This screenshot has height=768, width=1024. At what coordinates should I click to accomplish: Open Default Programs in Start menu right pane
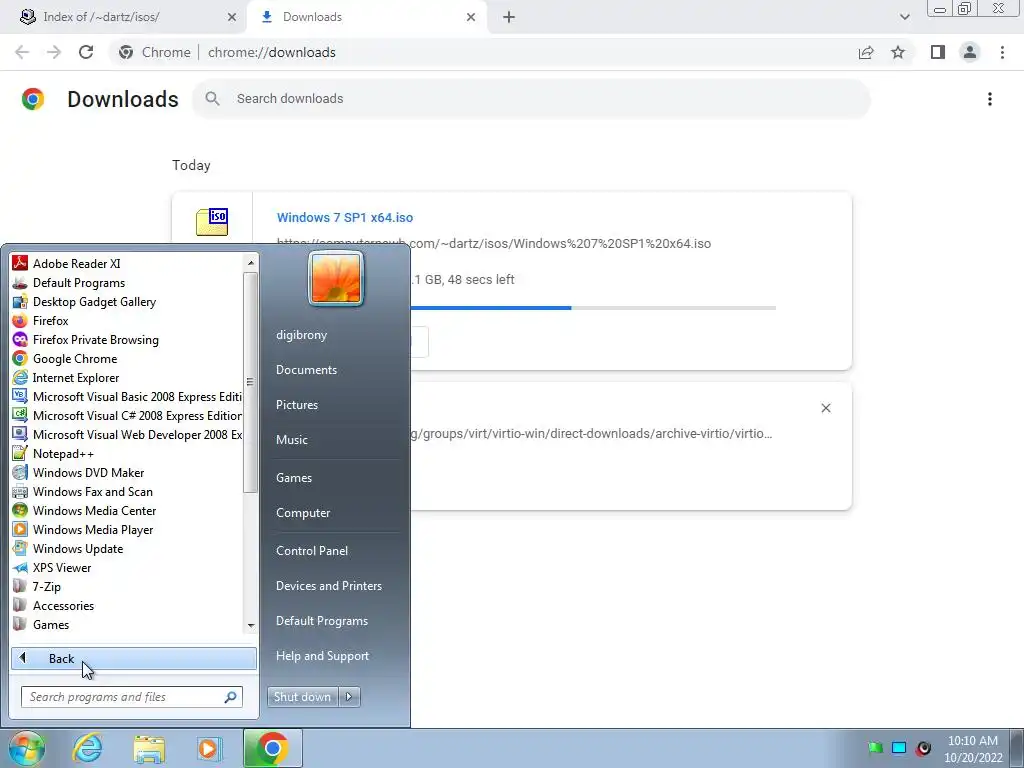[321, 620]
